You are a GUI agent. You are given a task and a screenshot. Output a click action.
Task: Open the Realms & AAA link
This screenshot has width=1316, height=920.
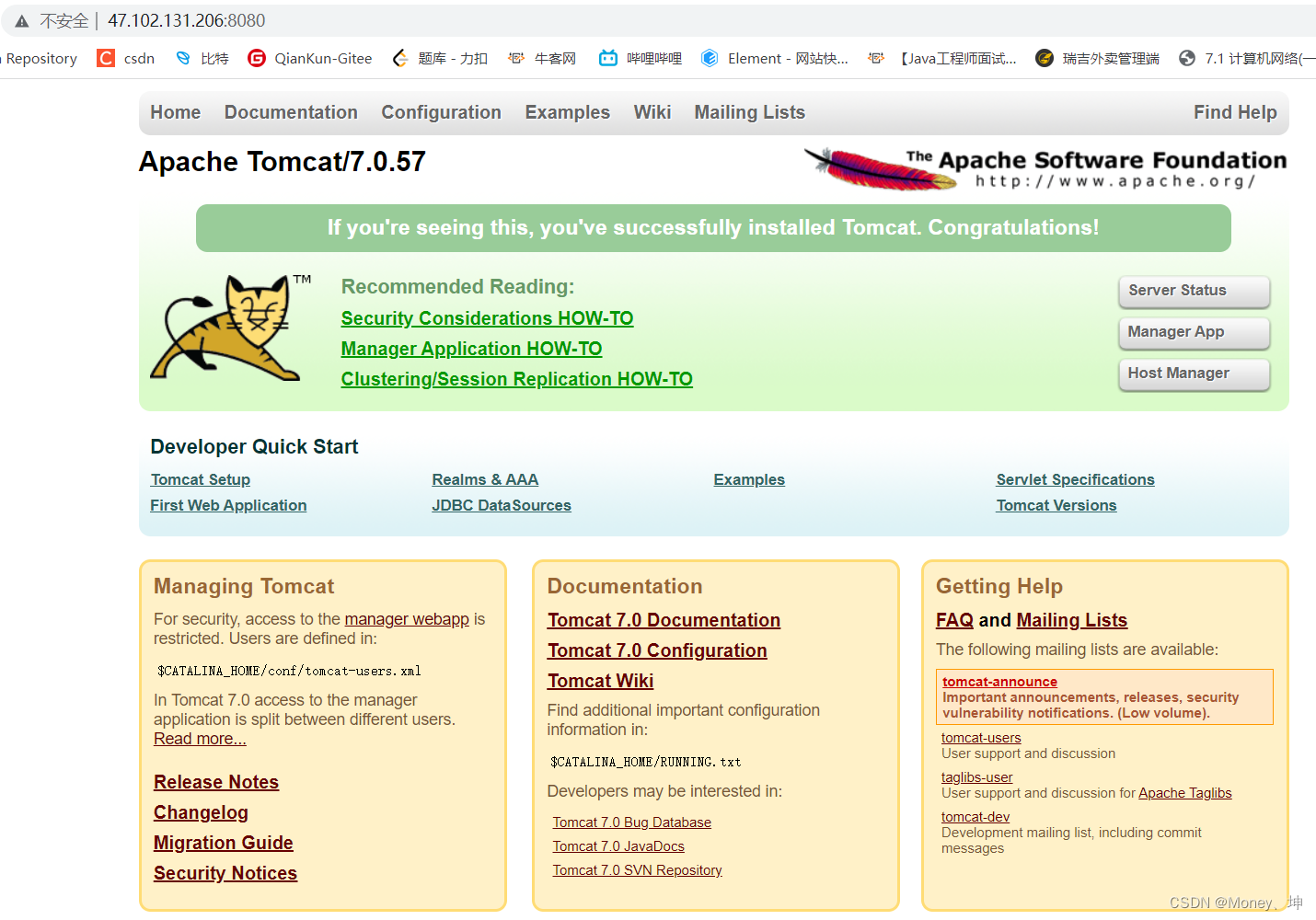pyautogui.click(x=485, y=479)
